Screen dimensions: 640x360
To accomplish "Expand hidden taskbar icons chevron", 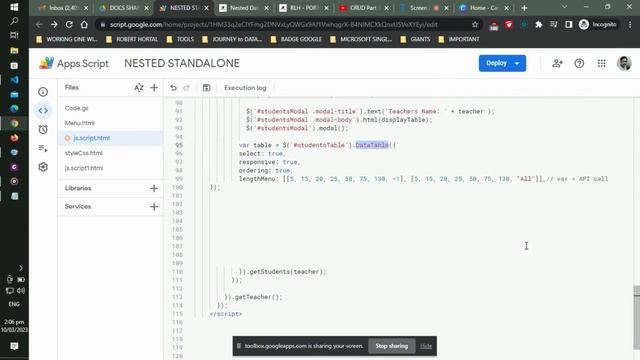I will point(21,268).
